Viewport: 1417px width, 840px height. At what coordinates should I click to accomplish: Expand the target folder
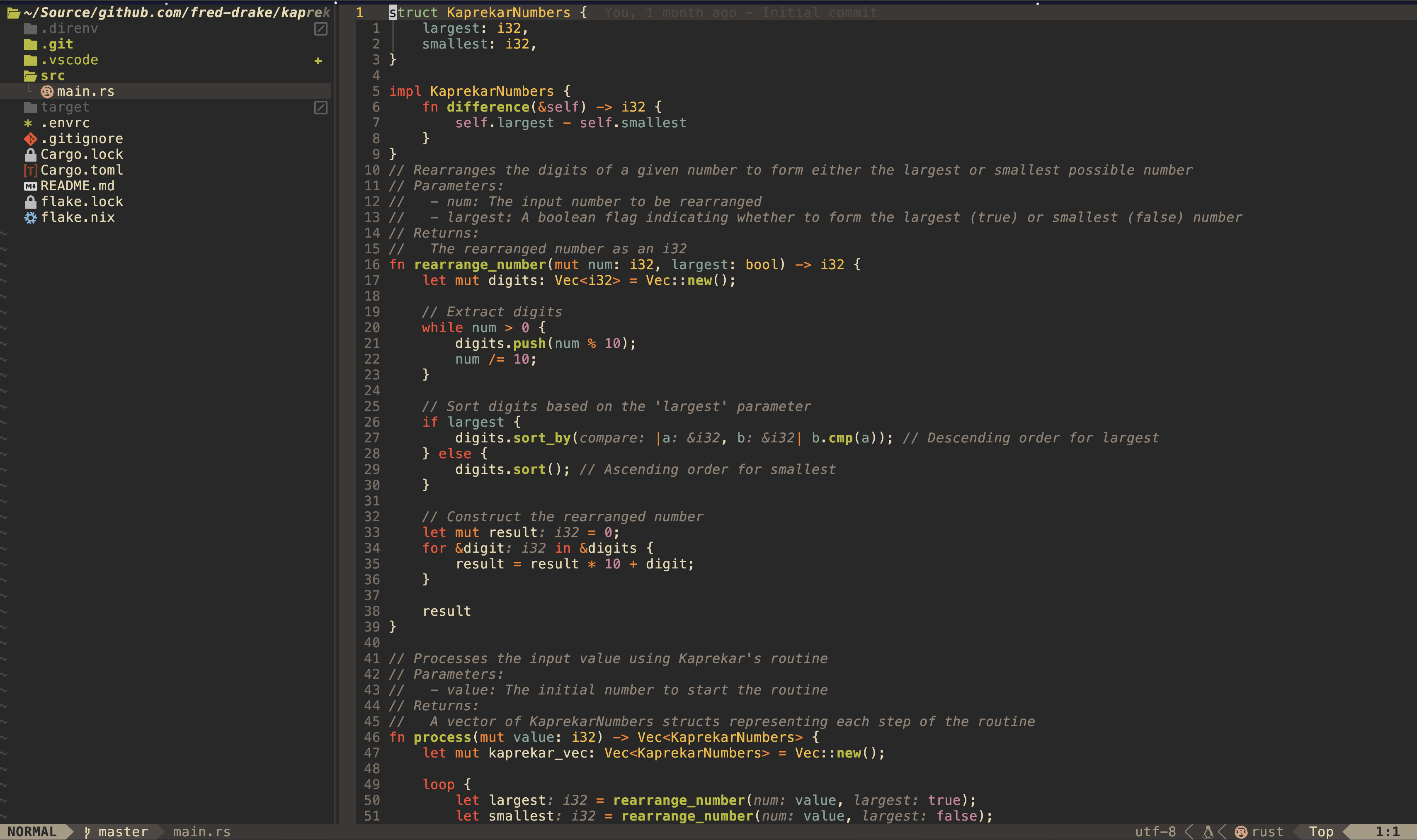pyautogui.click(x=65, y=107)
